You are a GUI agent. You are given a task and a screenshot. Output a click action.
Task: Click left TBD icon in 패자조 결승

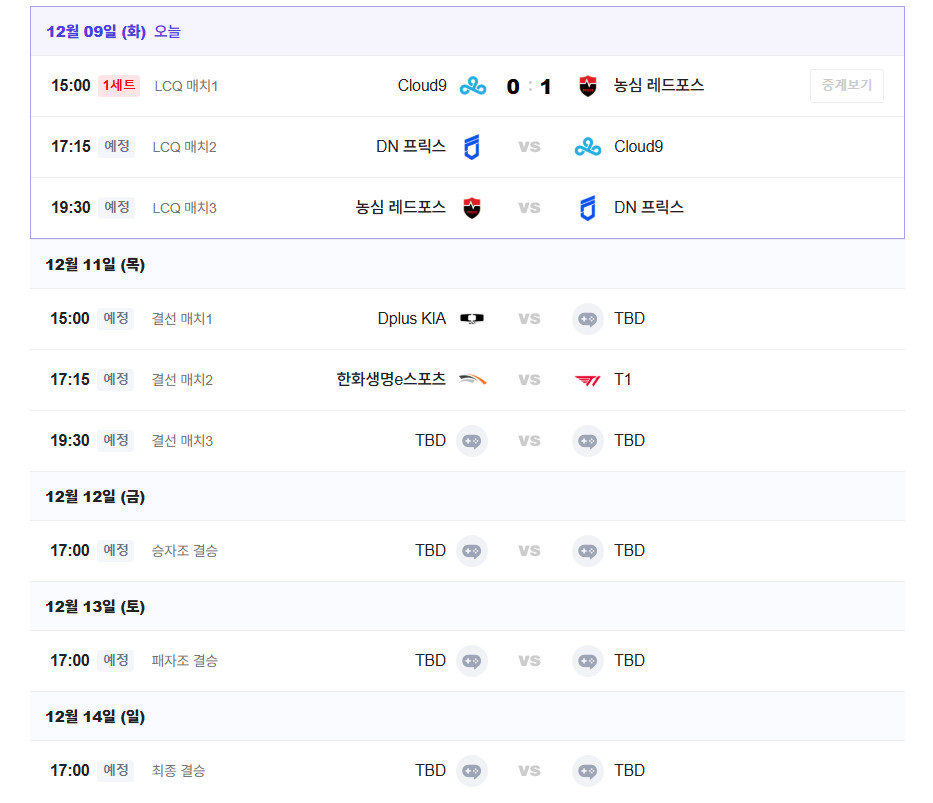tap(472, 661)
